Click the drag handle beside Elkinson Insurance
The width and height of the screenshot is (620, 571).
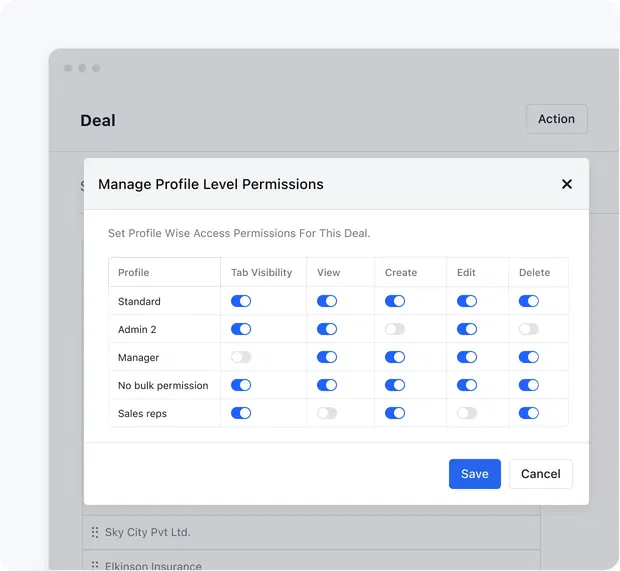[x=95, y=565]
